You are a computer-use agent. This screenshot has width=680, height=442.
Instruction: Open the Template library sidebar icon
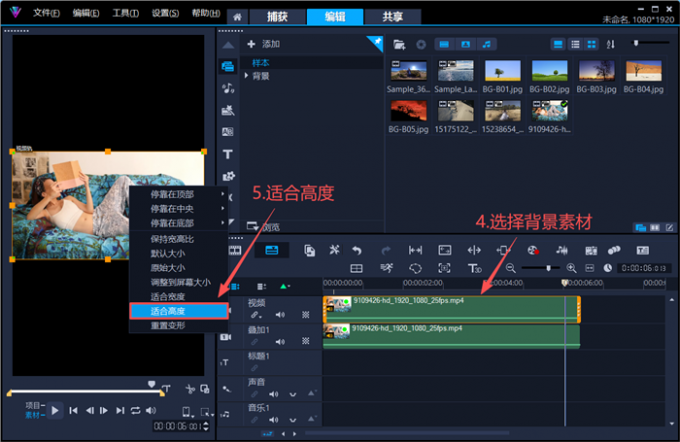tap(228, 110)
